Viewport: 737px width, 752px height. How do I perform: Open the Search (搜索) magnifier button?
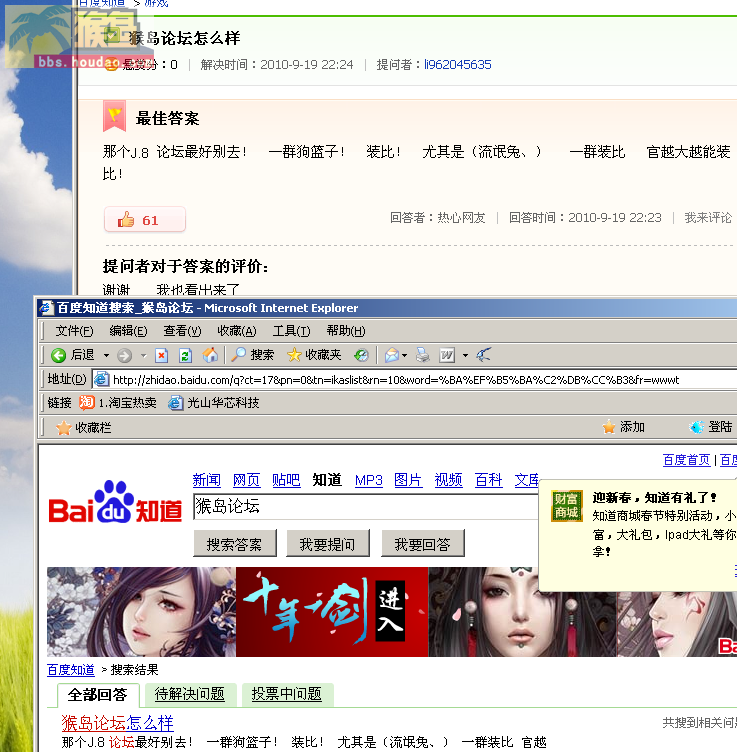[x=253, y=355]
